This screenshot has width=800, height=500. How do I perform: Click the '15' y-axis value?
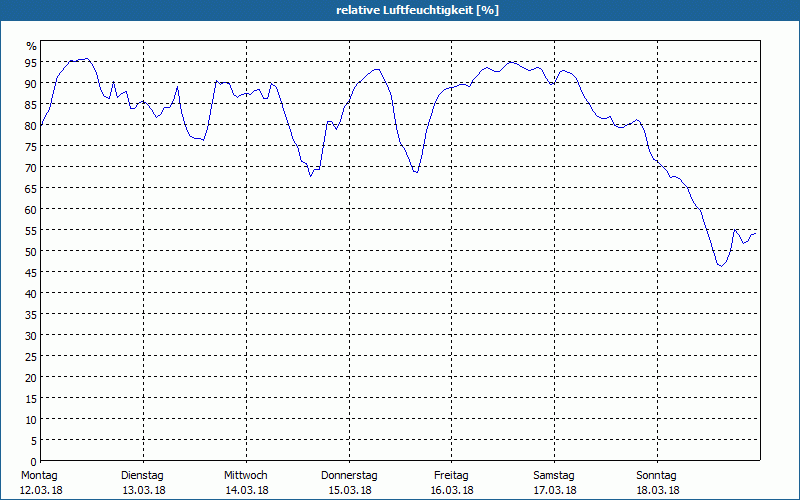pos(31,399)
